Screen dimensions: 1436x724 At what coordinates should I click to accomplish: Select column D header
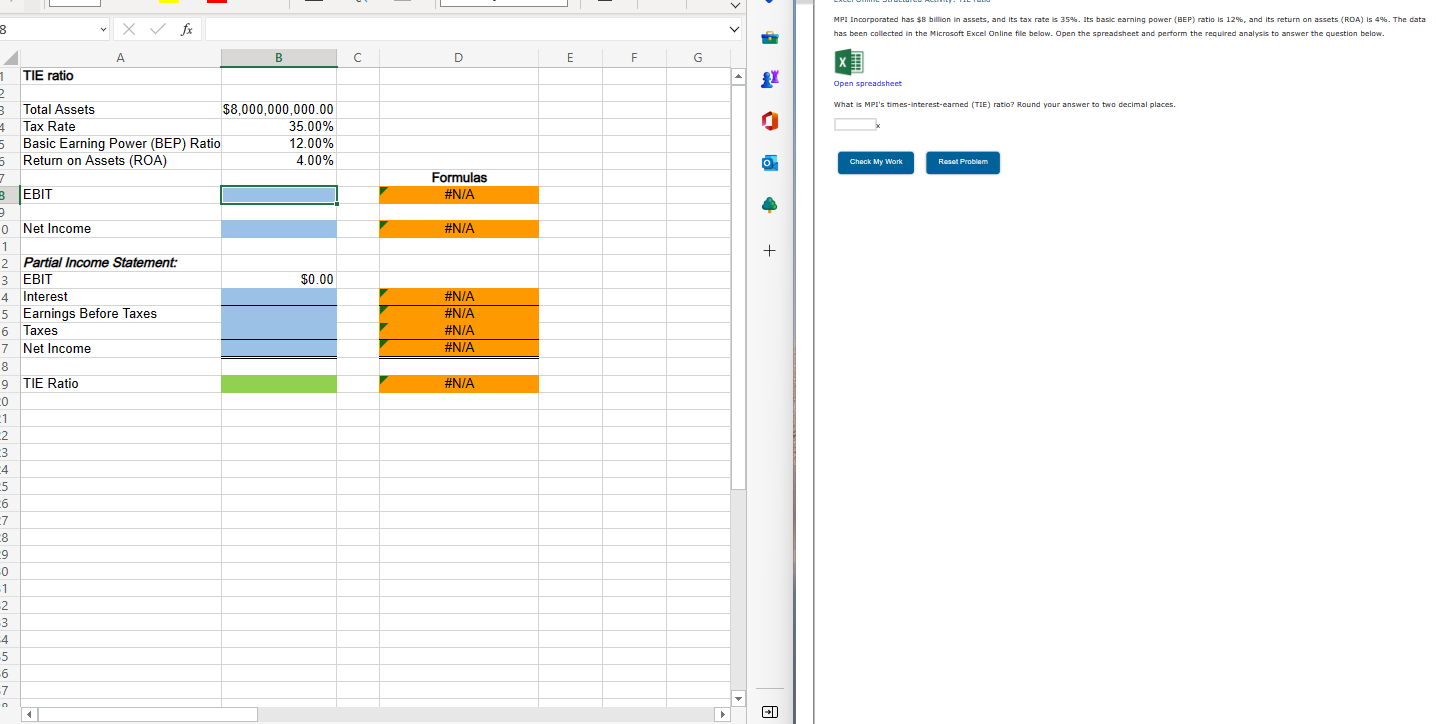pos(458,58)
